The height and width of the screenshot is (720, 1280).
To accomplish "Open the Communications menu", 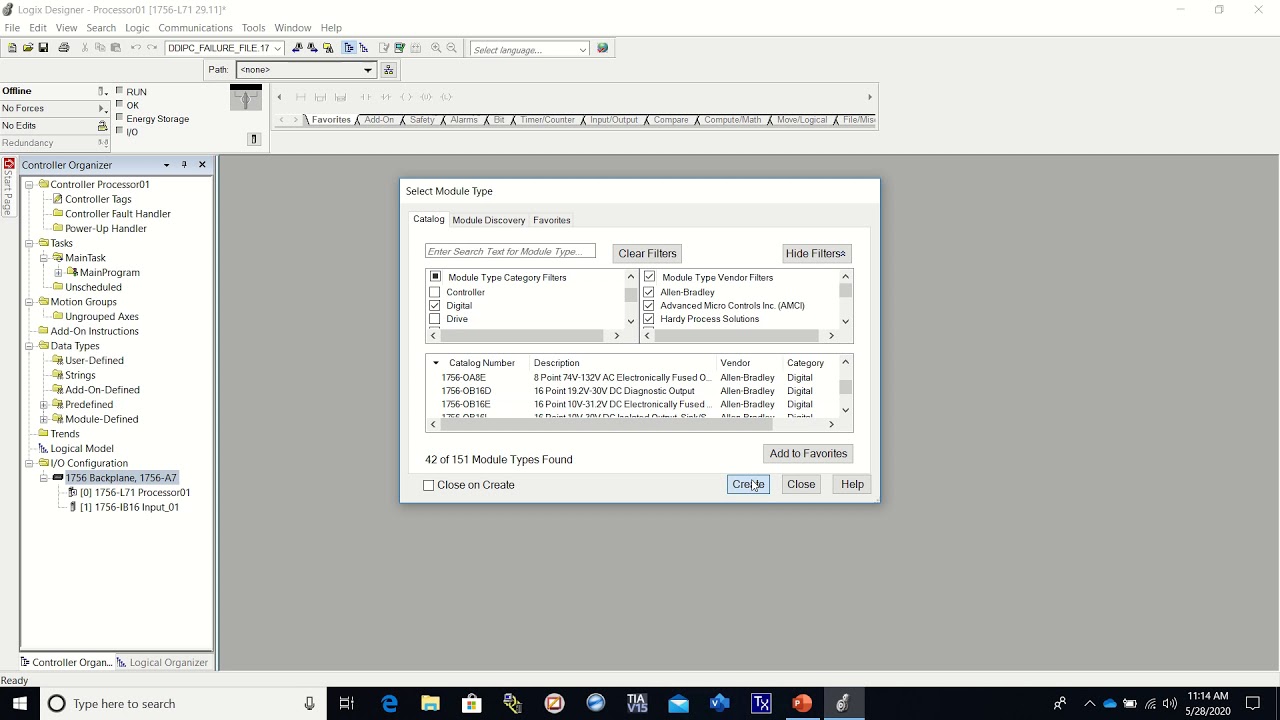I will point(195,28).
